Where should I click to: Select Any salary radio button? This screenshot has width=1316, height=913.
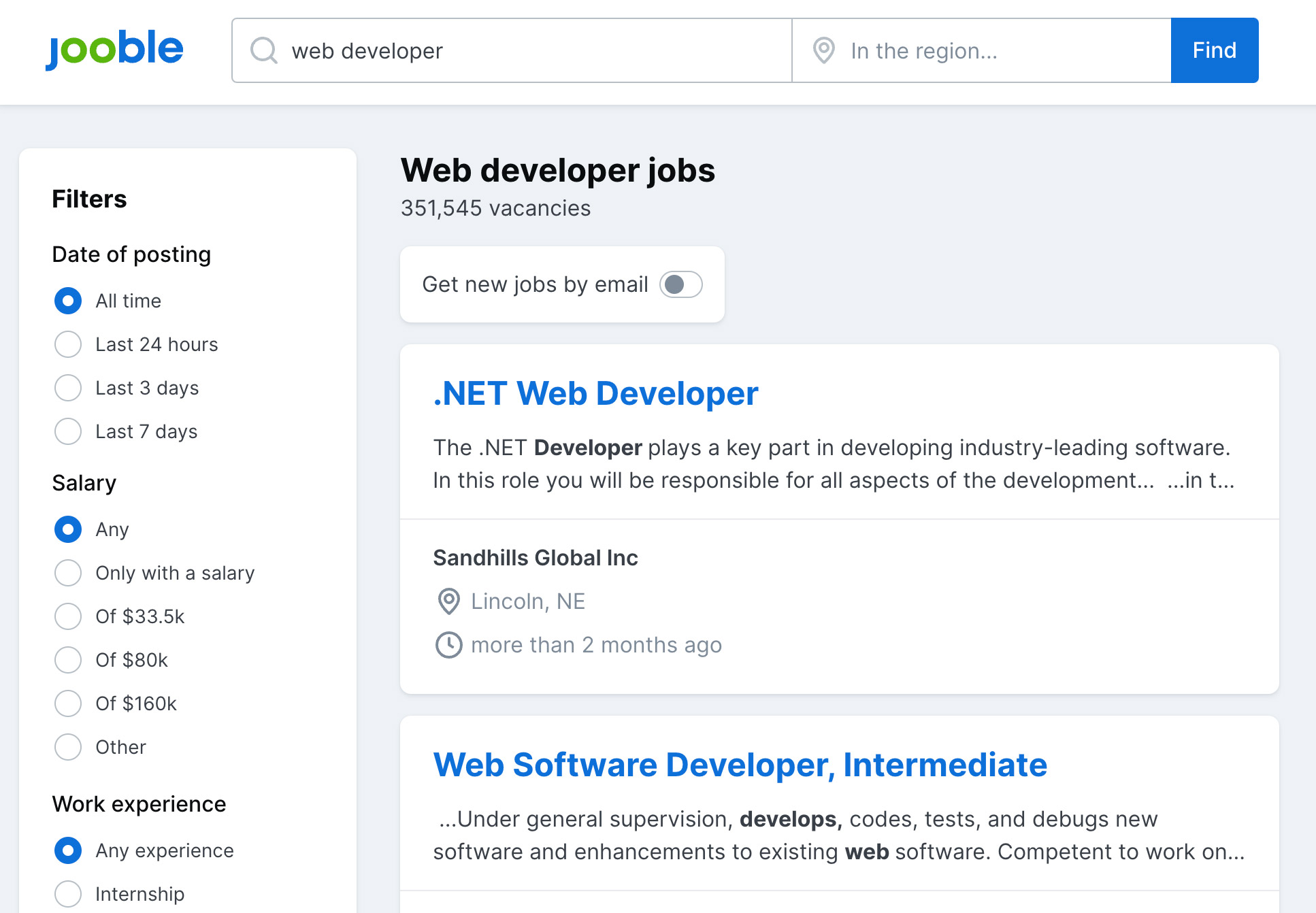pyautogui.click(x=68, y=529)
